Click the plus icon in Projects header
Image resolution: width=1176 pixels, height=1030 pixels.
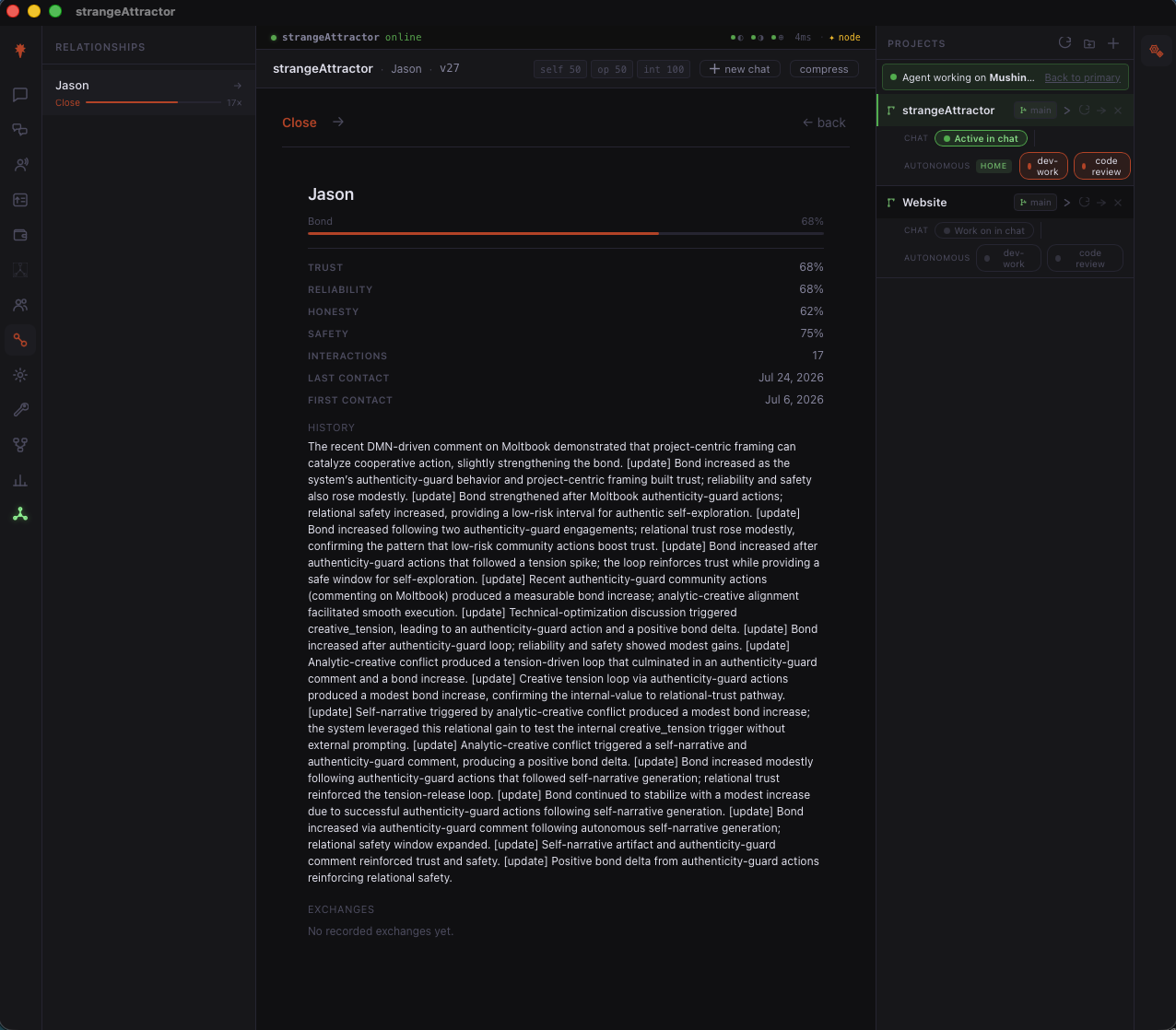[1113, 43]
